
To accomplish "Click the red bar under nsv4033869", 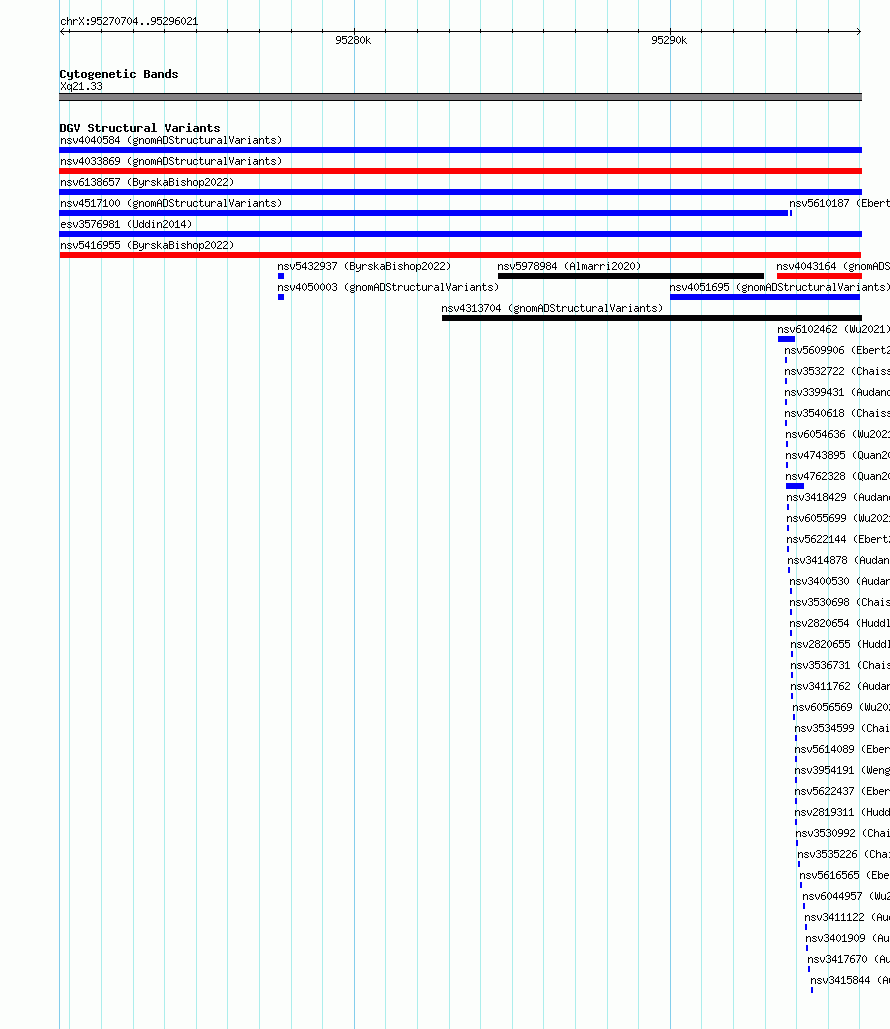I will (460, 171).
